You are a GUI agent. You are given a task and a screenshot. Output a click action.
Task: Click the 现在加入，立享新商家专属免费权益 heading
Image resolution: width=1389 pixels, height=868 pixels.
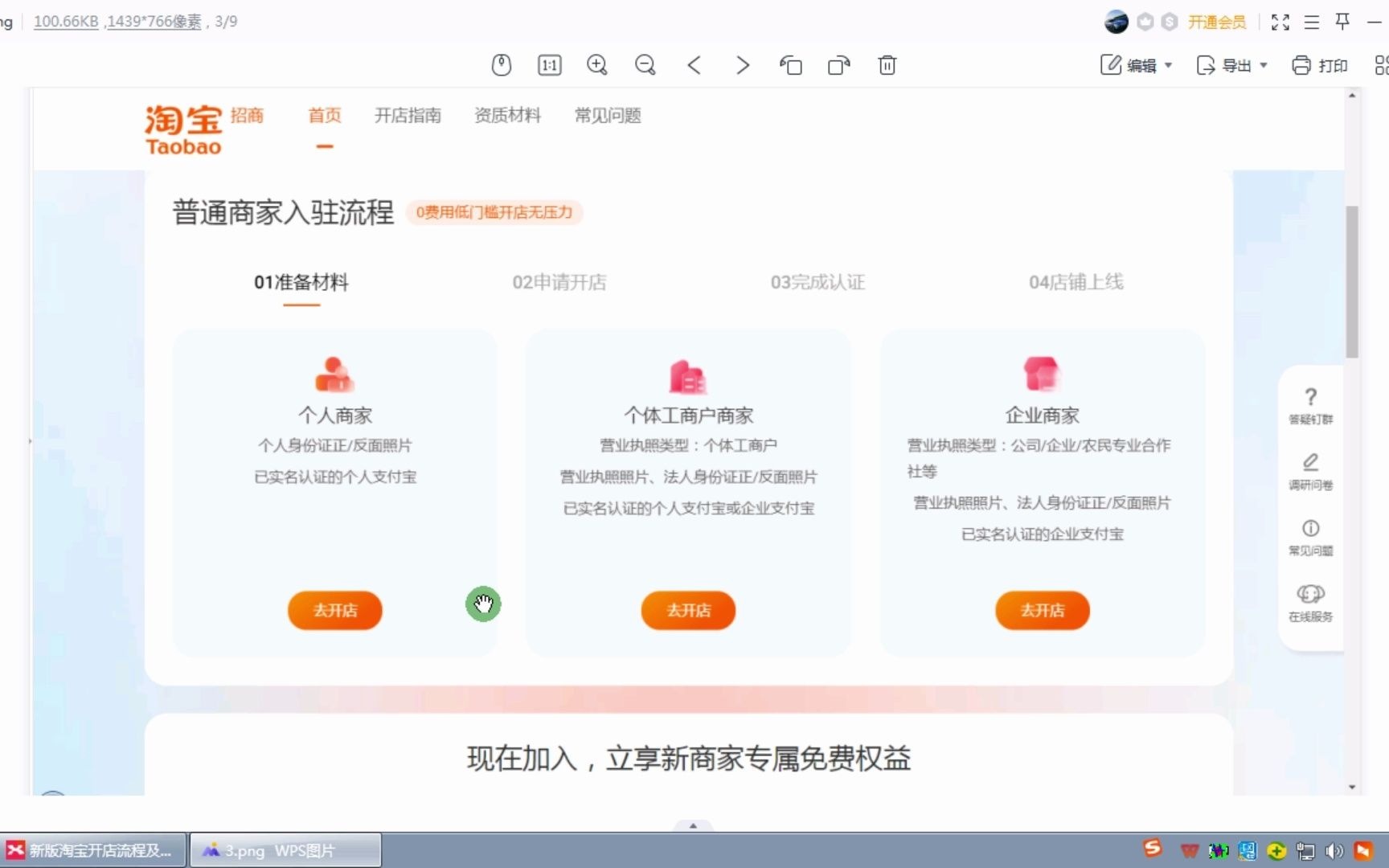pos(689,759)
